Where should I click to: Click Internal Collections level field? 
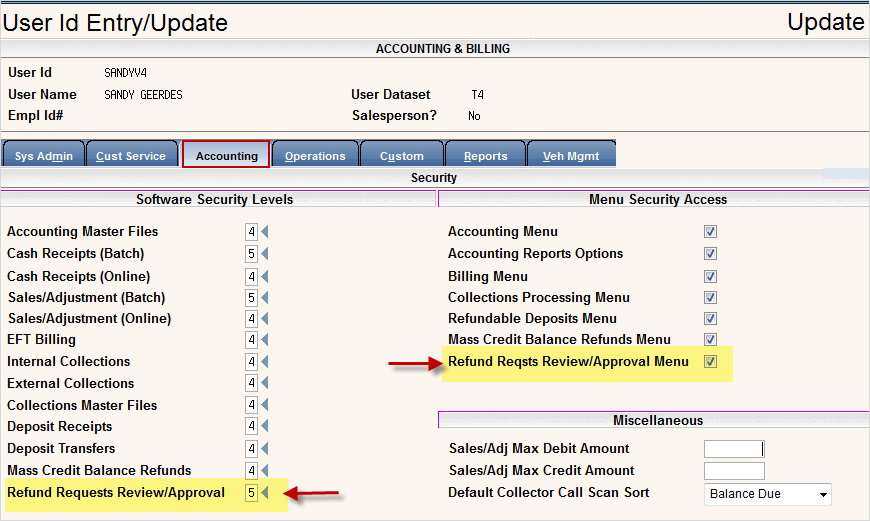coord(251,362)
